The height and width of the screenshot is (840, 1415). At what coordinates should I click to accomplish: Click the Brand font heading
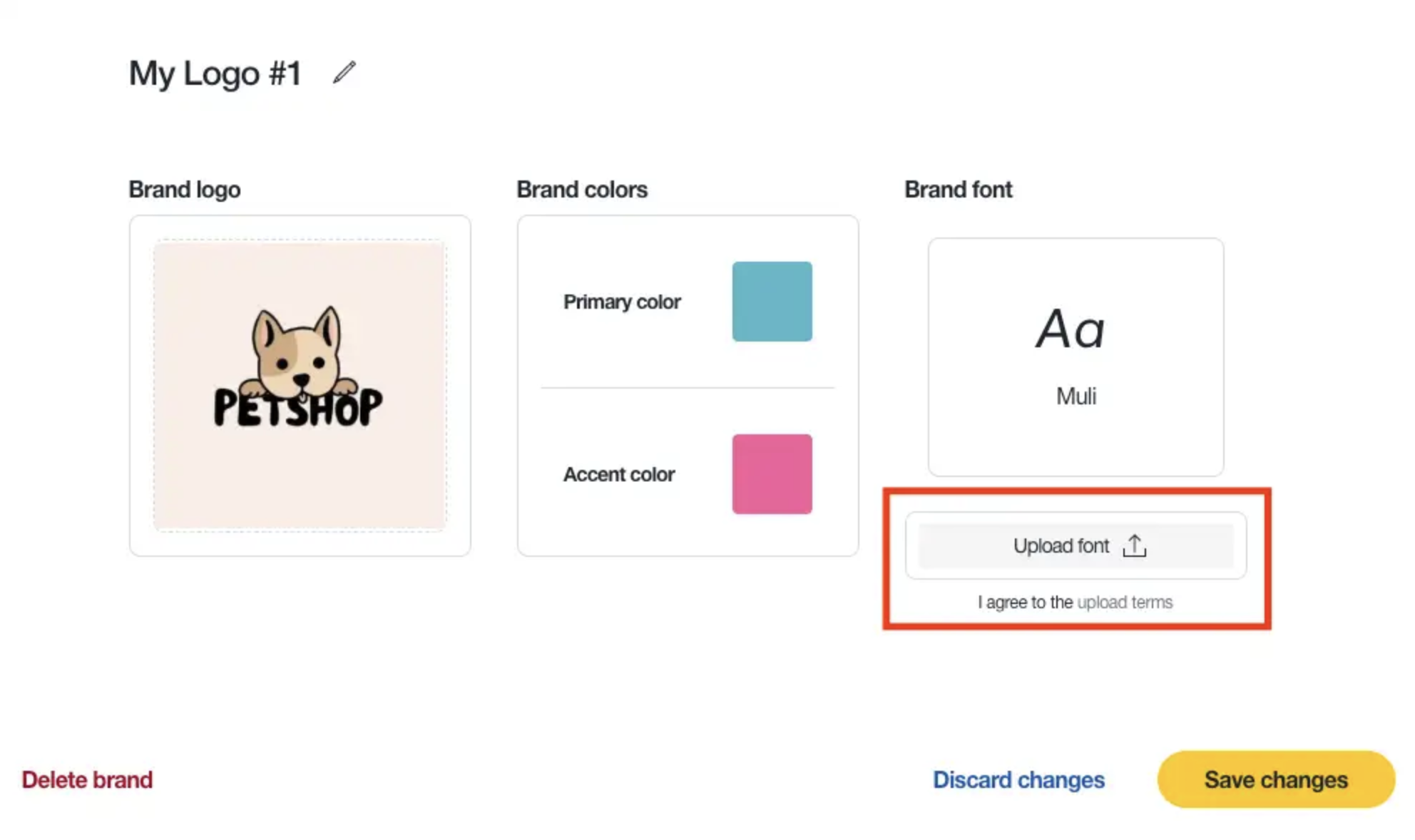(958, 190)
